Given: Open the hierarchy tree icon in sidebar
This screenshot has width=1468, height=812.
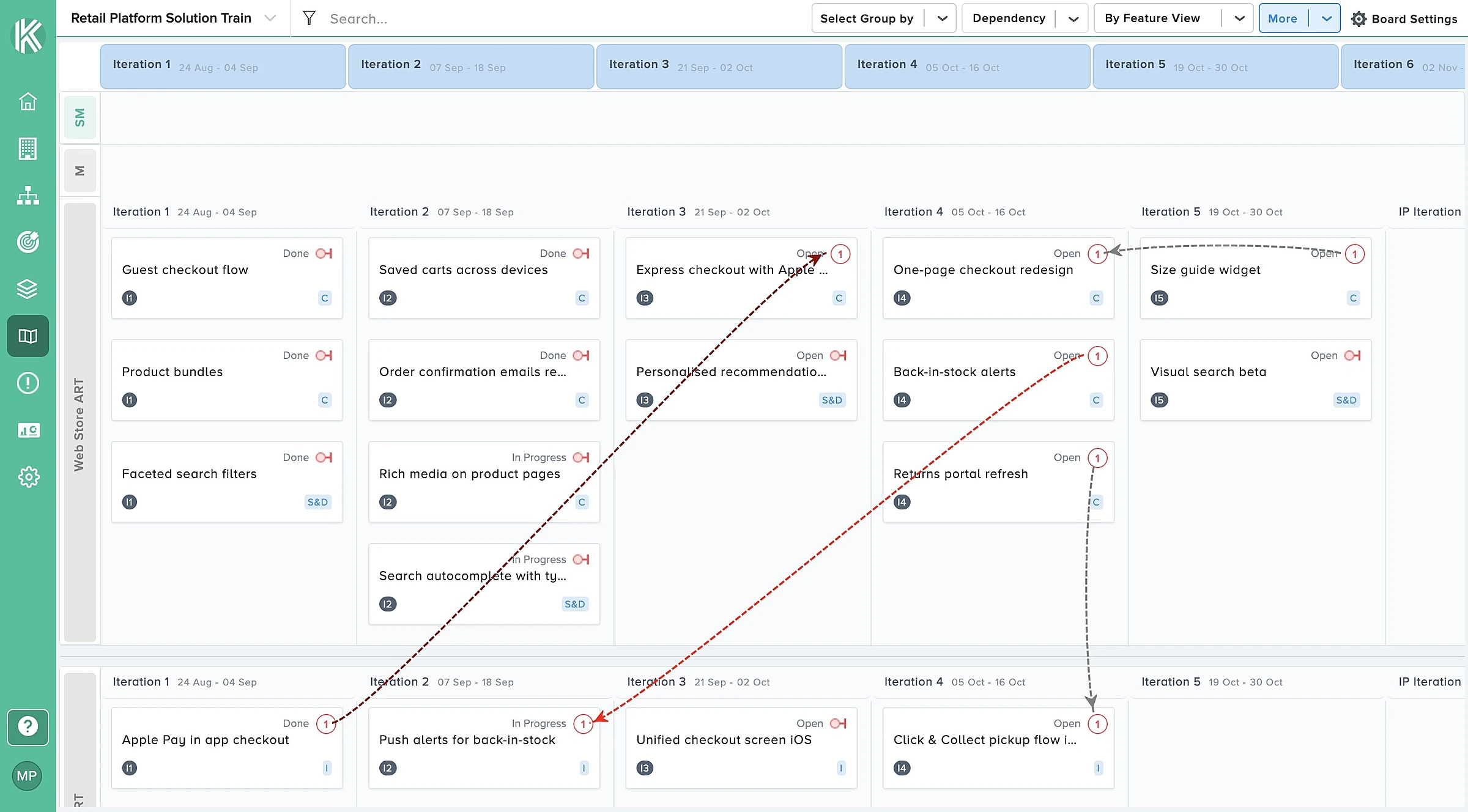Looking at the screenshot, I should [28, 196].
